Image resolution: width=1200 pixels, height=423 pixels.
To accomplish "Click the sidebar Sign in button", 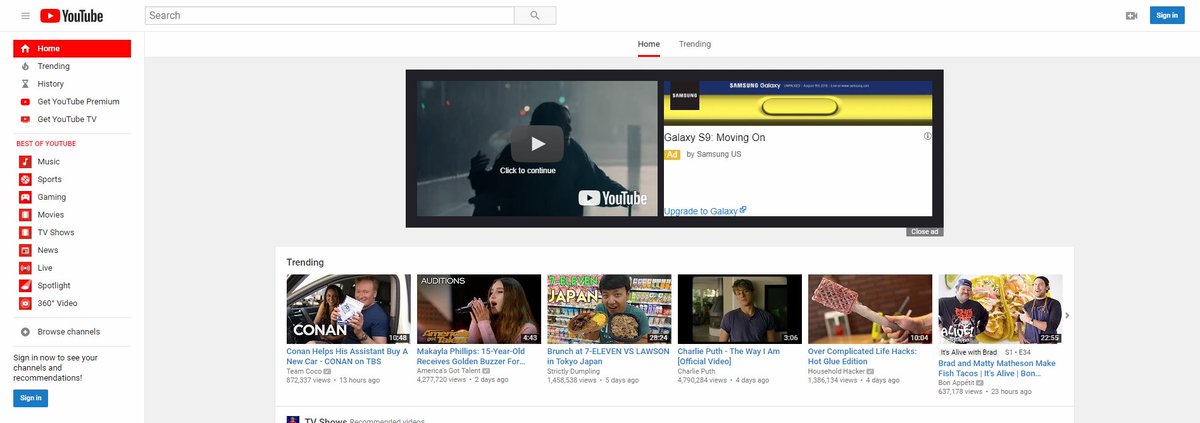I will coord(31,398).
